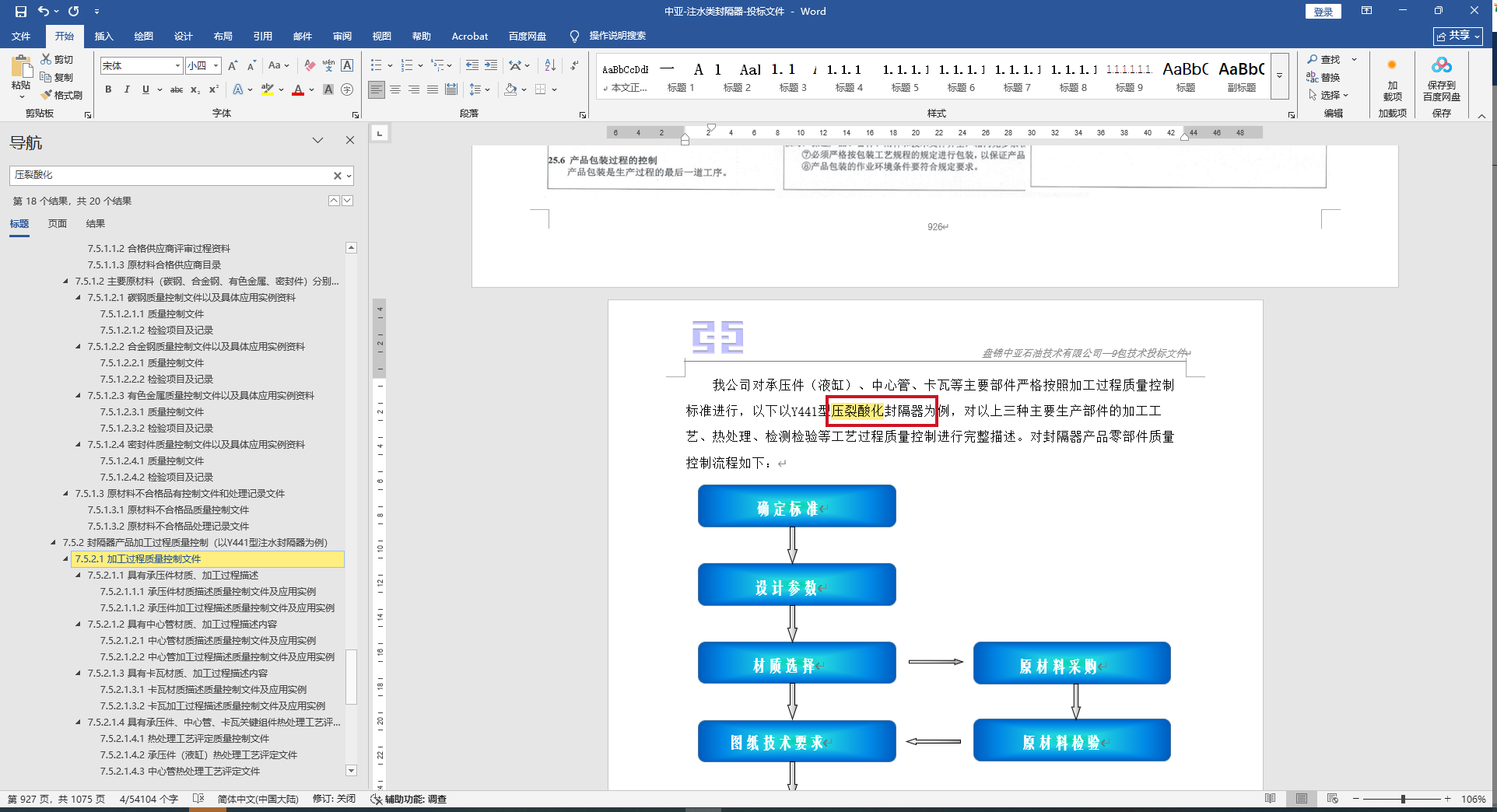The width and height of the screenshot is (1497, 812).
Task: Toggle italic formatting
Action: click(127, 89)
